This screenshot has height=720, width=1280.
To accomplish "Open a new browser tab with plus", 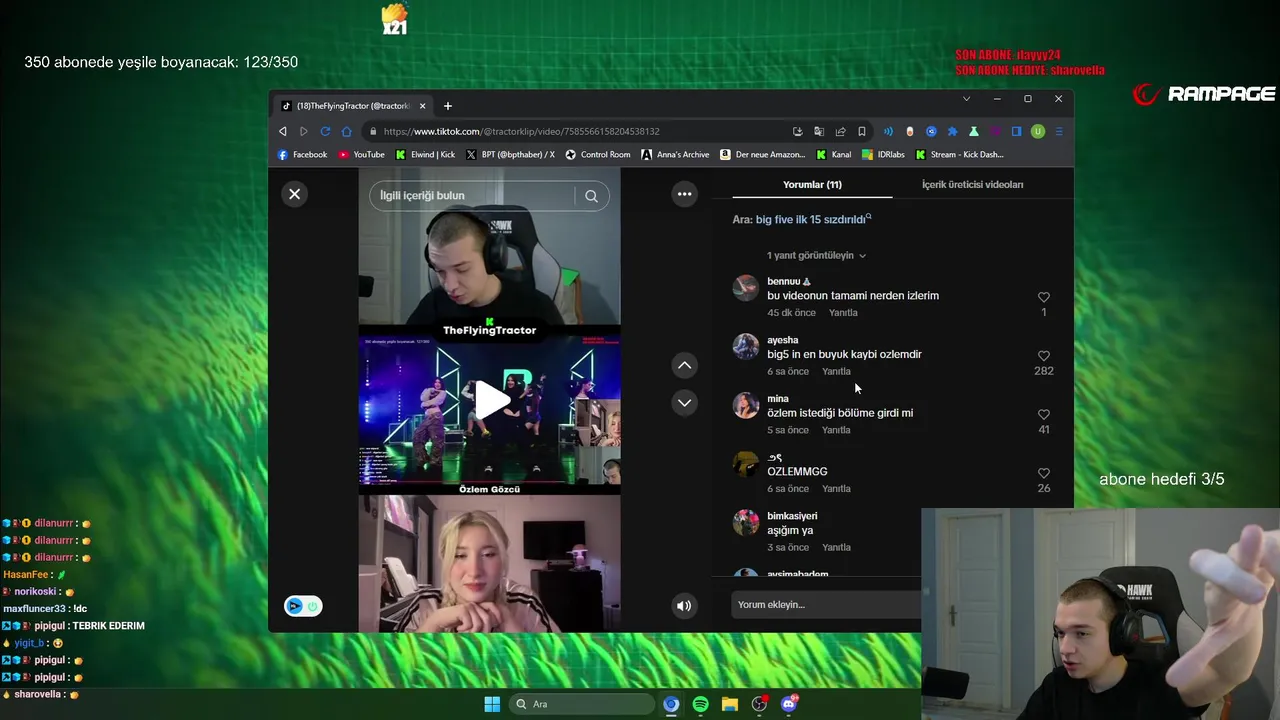I will pos(448,106).
